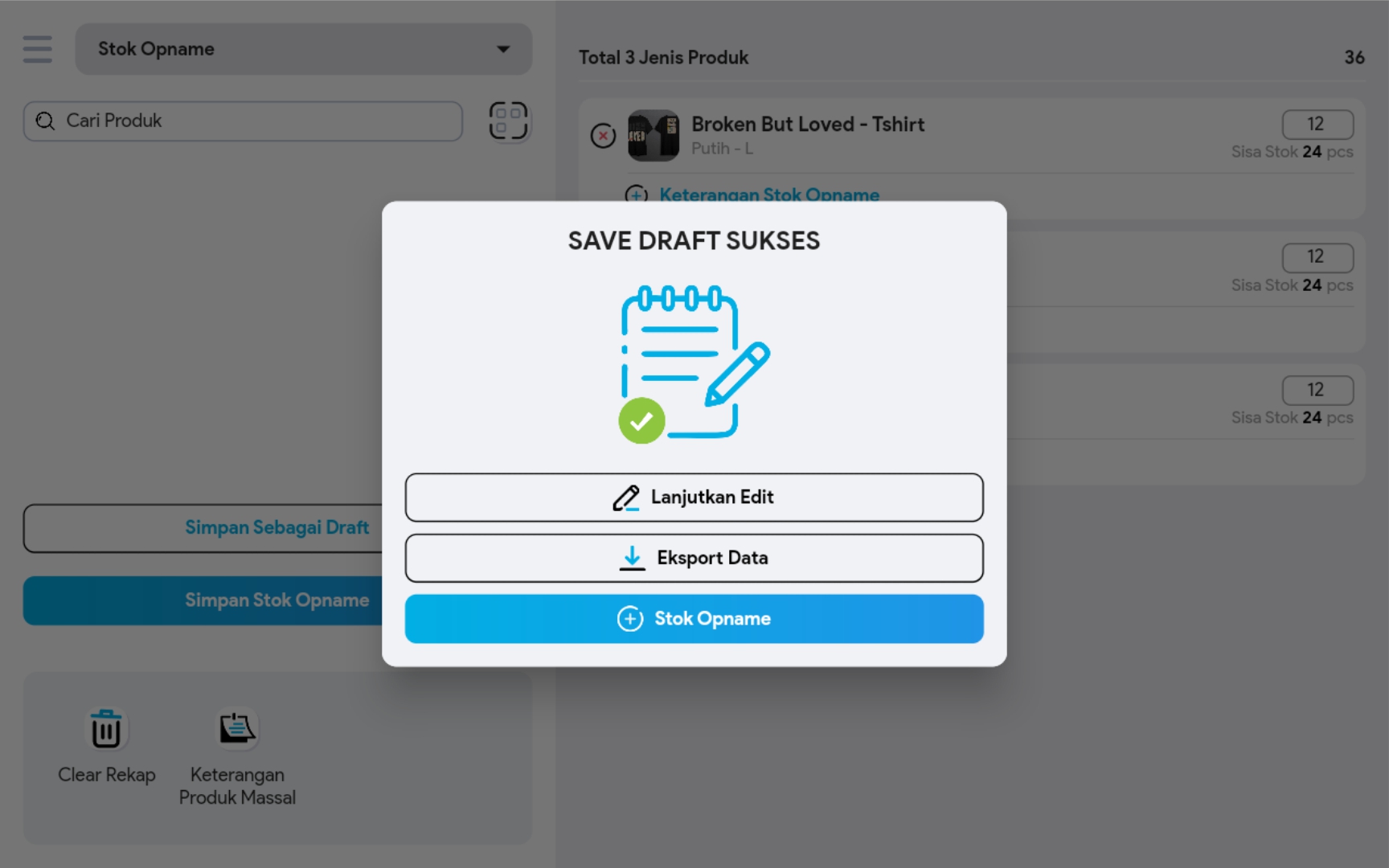The width and height of the screenshot is (1389, 868).
Task: Click the notepad success illustration
Action: tap(694, 363)
